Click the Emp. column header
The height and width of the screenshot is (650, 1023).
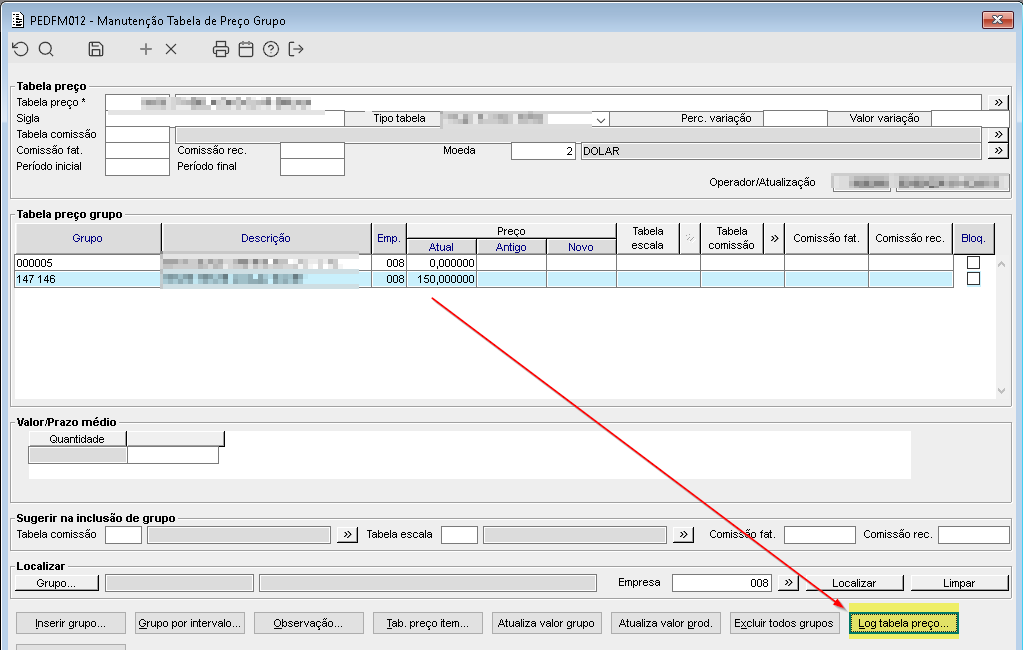pos(388,238)
